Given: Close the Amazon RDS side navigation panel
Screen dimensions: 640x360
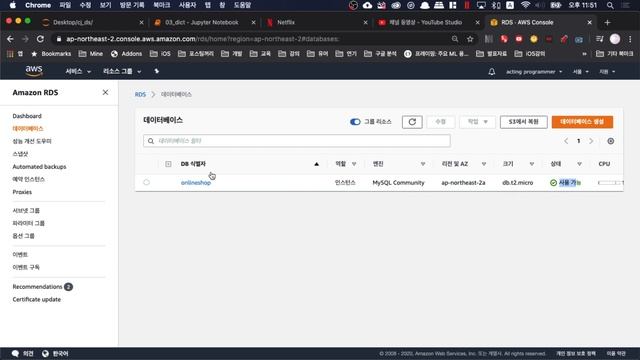Looking at the screenshot, I should click(x=105, y=92).
